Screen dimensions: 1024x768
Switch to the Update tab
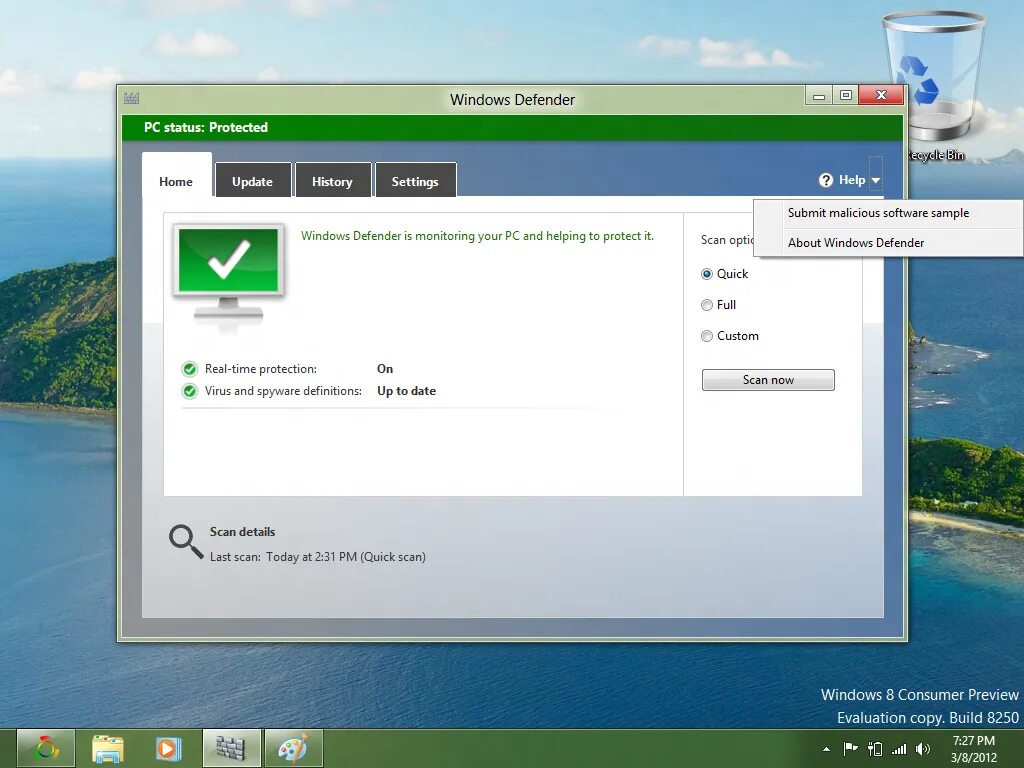pos(253,180)
